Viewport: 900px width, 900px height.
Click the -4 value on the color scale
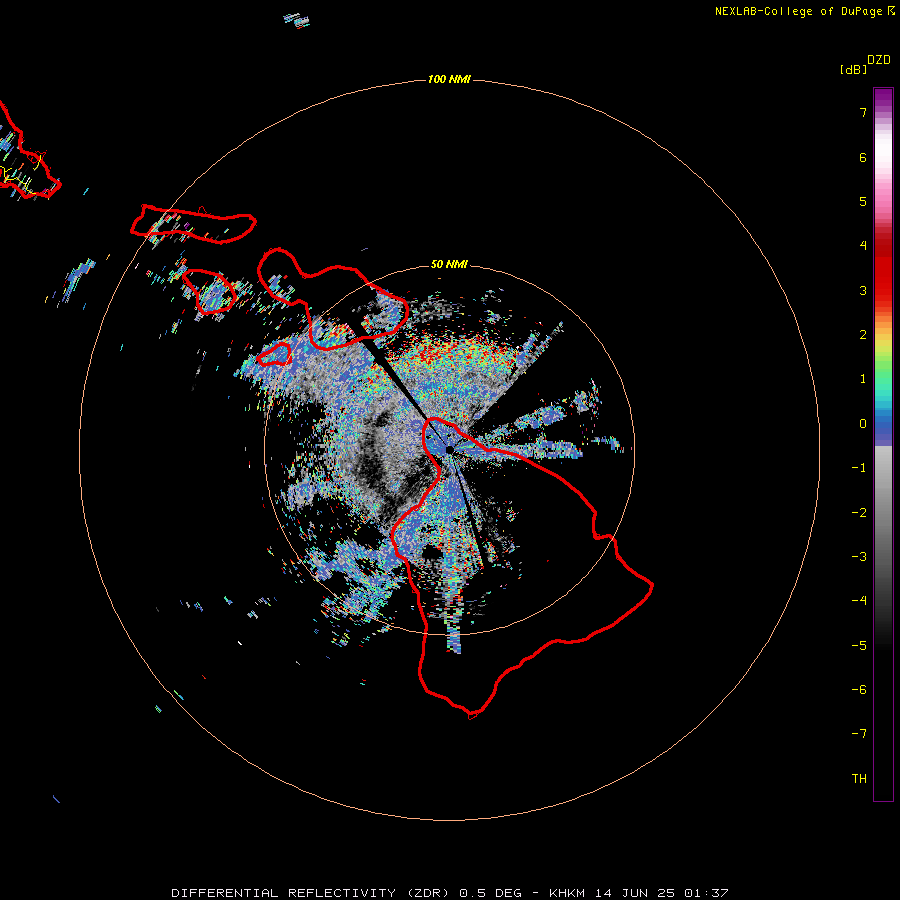pos(859,601)
